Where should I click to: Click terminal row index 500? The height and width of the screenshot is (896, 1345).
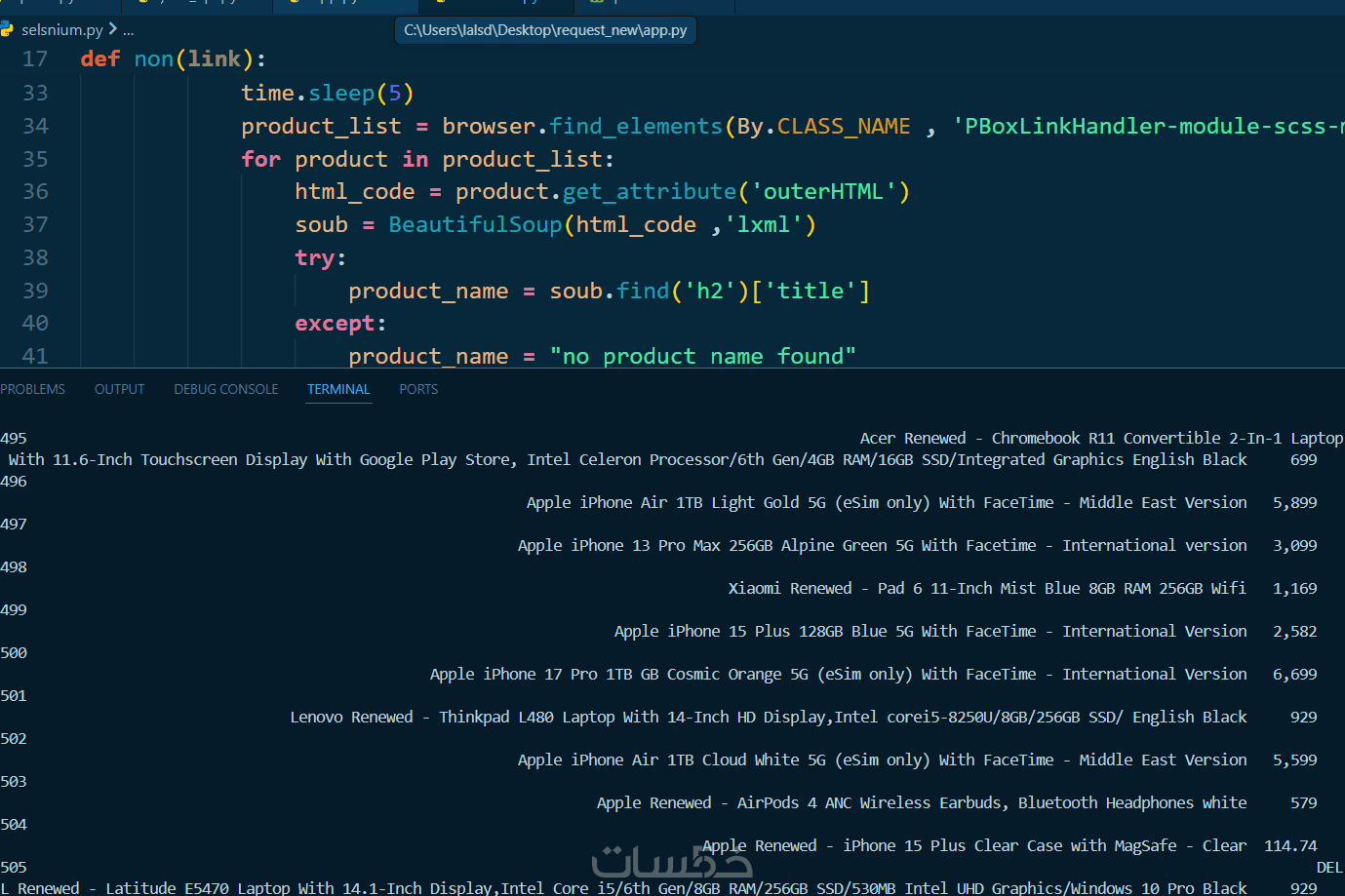pyautogui.click(x=14, y=653)
